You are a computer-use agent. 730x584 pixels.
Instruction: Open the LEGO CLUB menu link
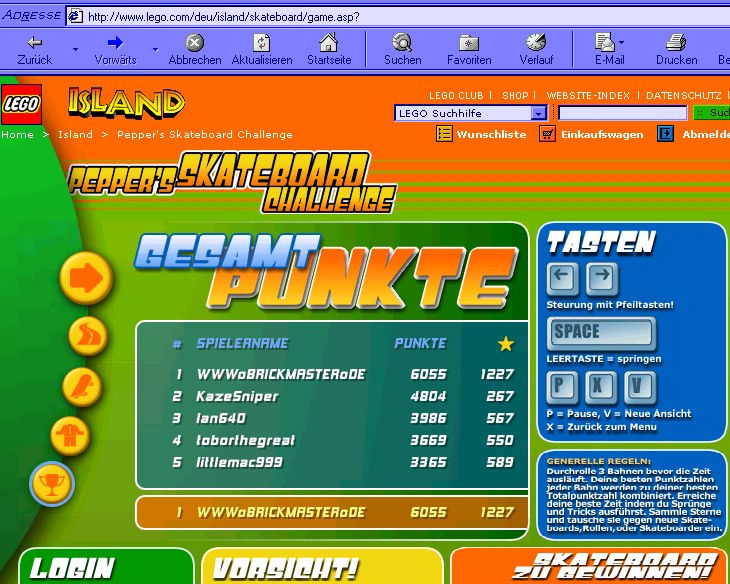456,95
